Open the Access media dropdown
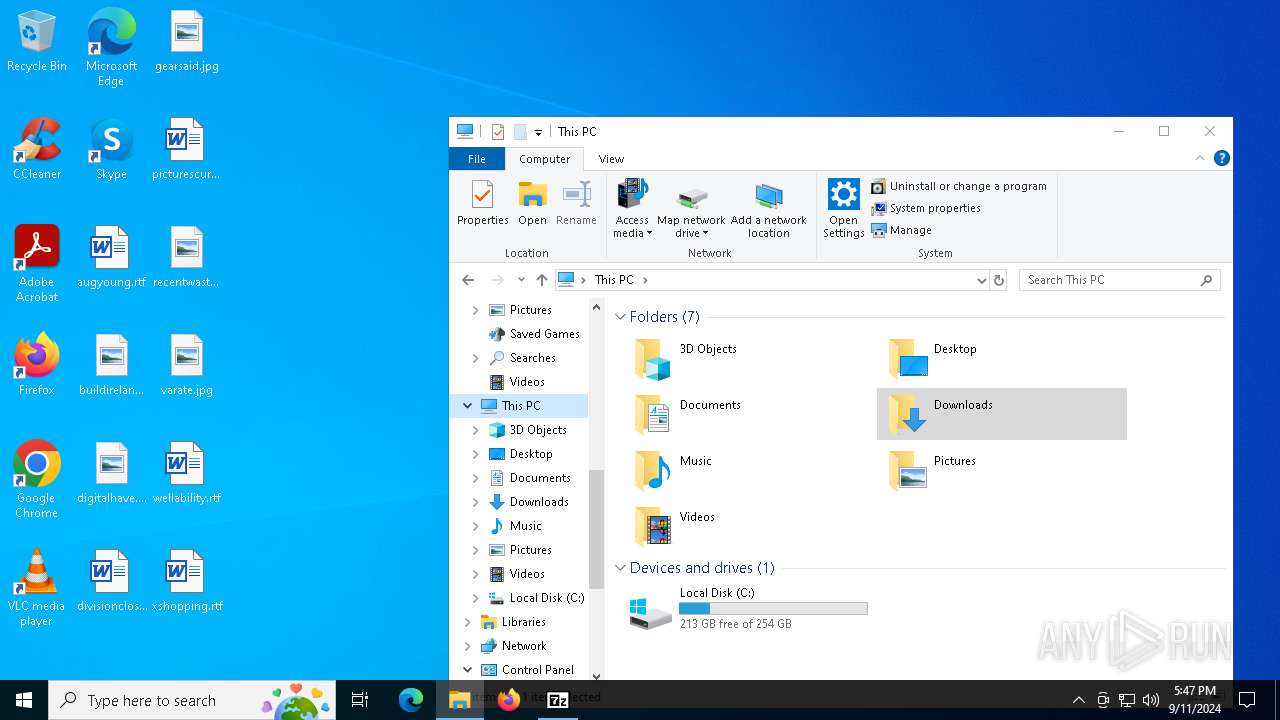Image resolution: width=1280 pixels, height=720 pixels. point(632,210)
